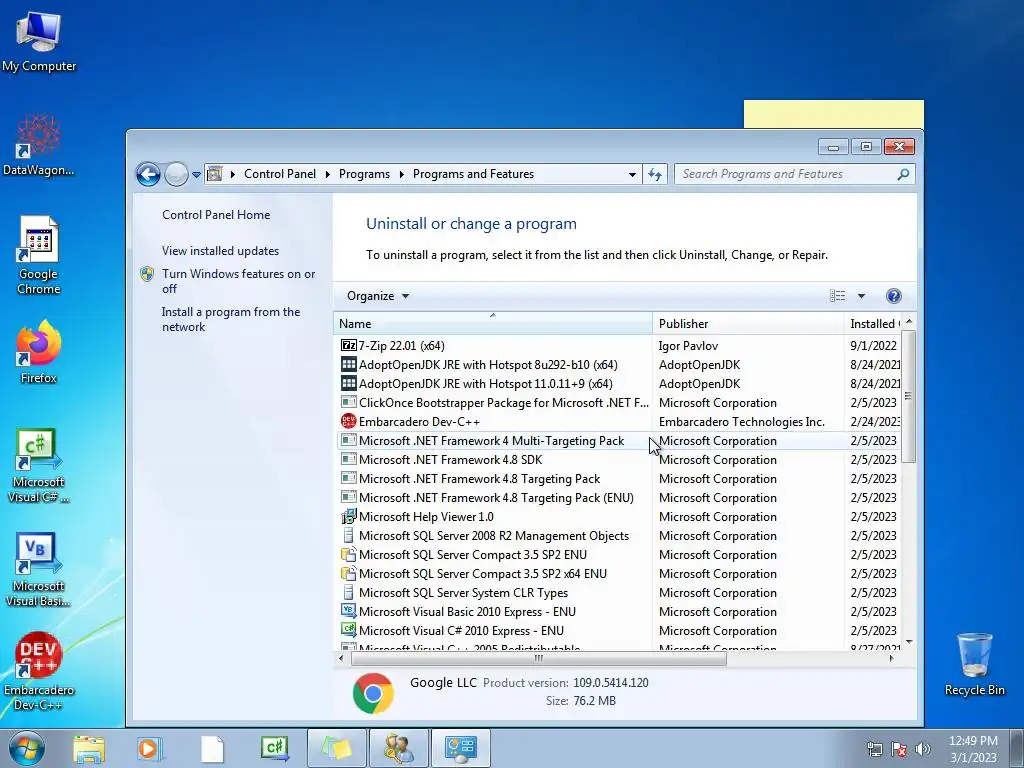Click the Control Panel breadcrumb

click(x=280, y=174)
